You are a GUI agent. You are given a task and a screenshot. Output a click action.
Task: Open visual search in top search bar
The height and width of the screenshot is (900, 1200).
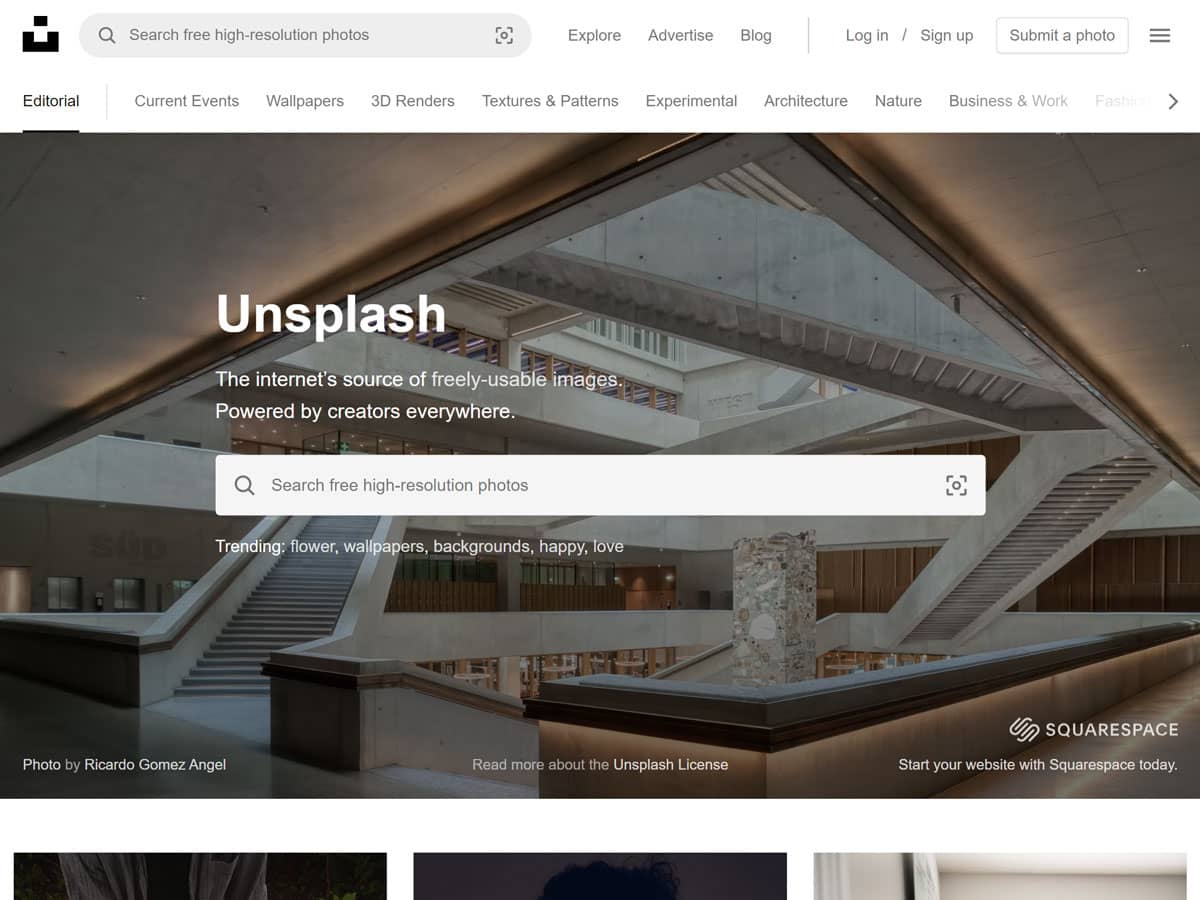point(504,35)
